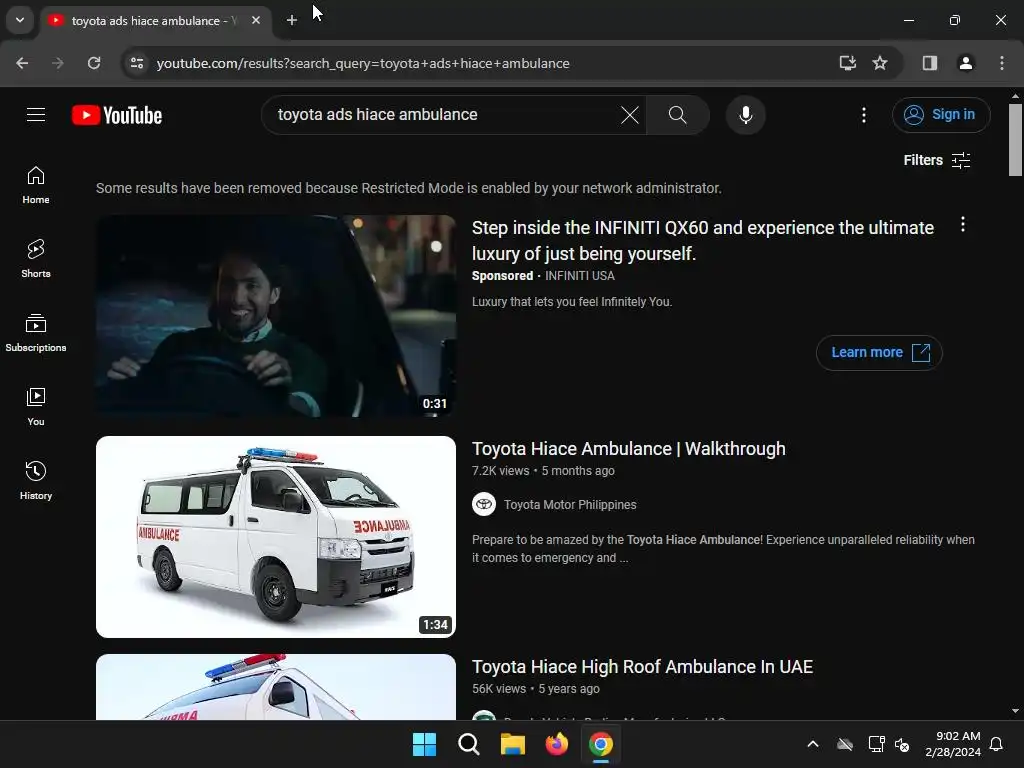The image size is (1024, 768).
Task: Open the Filters panel
Action: pyautogui.click(x=936, y=160)
